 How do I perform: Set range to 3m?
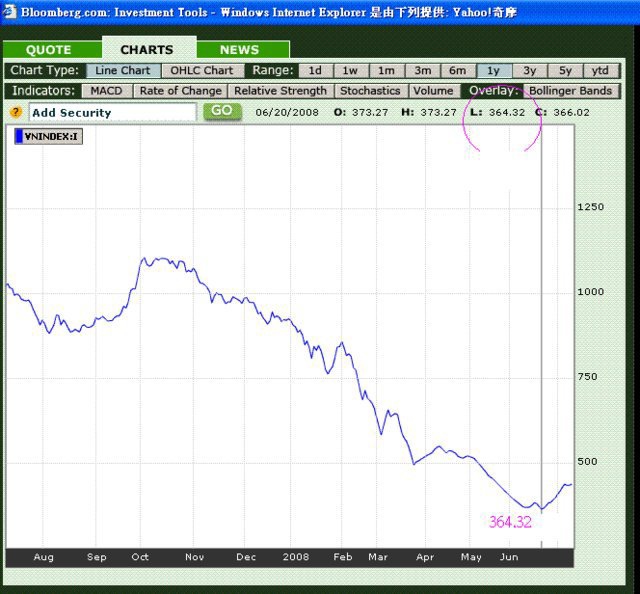coord(422,71)
